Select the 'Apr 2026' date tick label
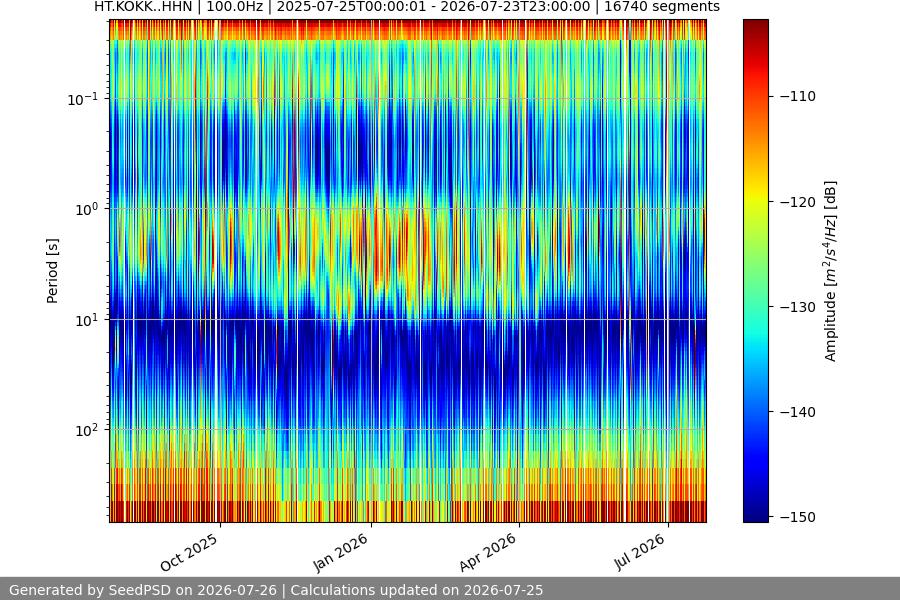This screenshot has height=600, width=900. (488, 552)
